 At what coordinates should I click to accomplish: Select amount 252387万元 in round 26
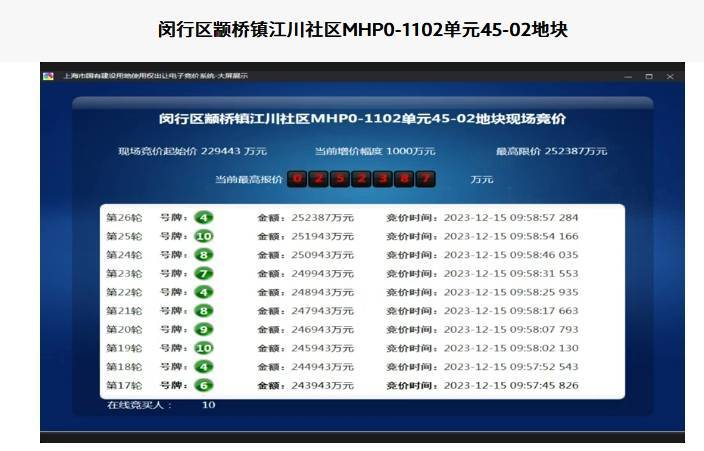[322, 218]
